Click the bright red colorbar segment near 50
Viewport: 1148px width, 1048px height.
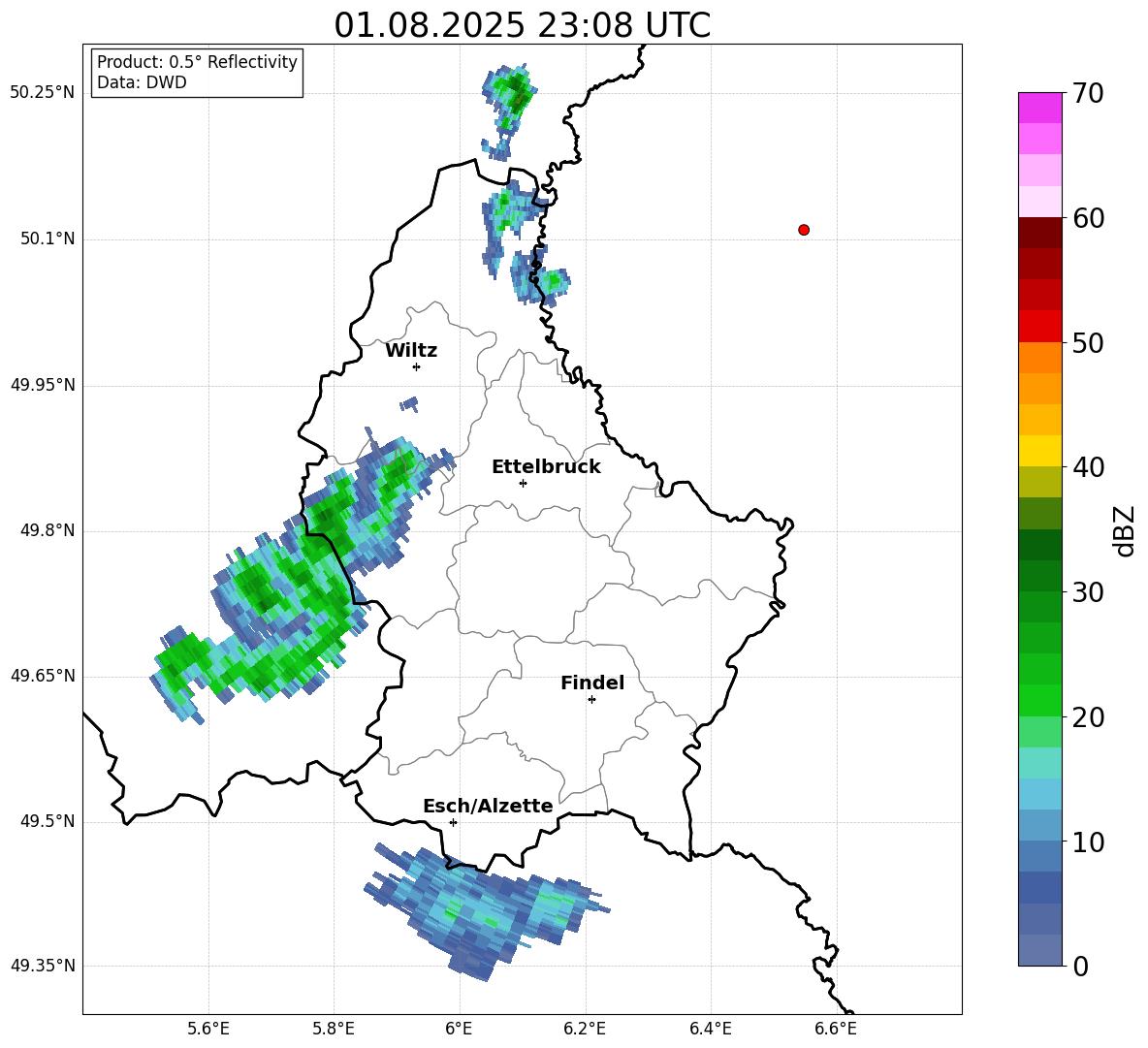1039,327
